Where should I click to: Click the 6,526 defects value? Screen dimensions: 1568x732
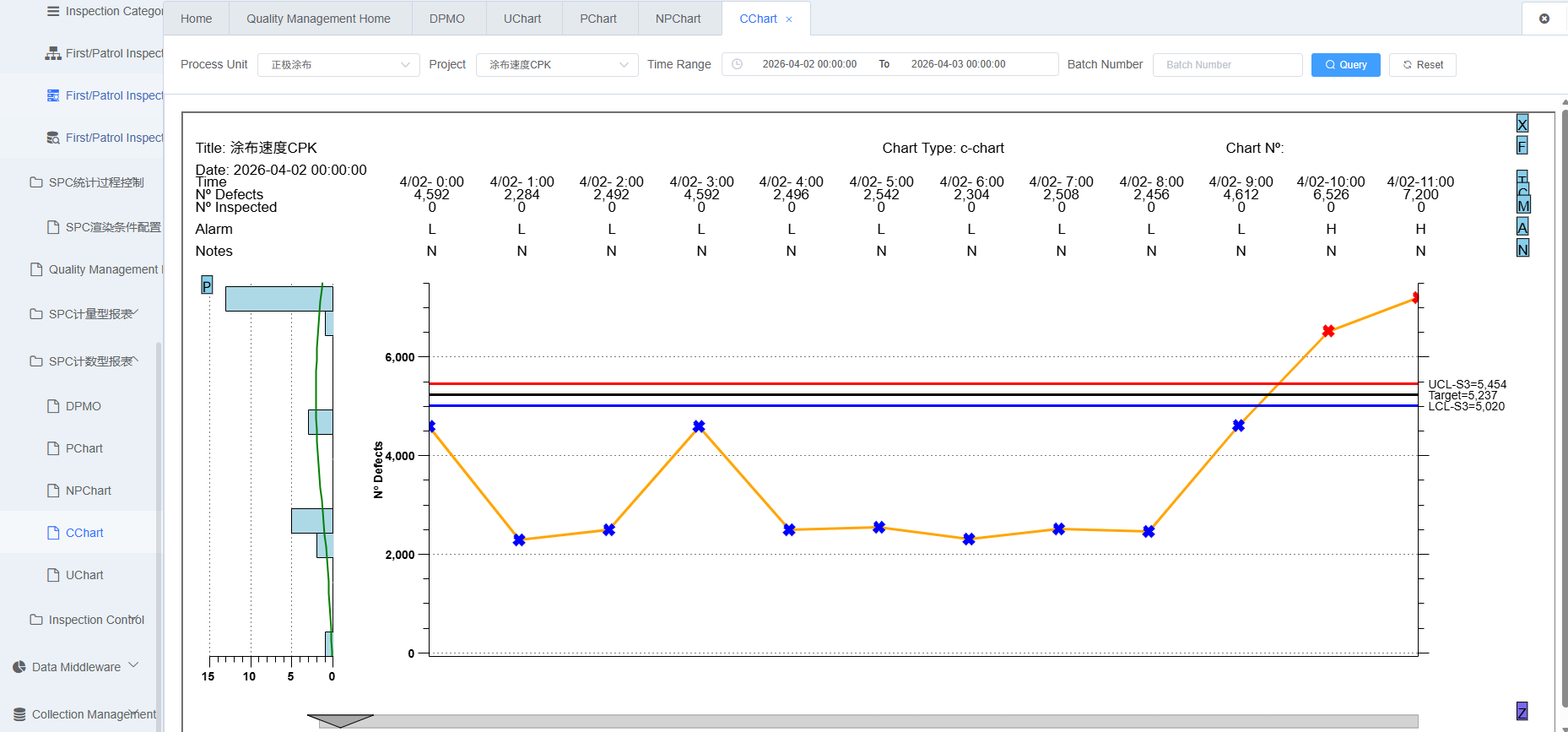pos(1331,194)
